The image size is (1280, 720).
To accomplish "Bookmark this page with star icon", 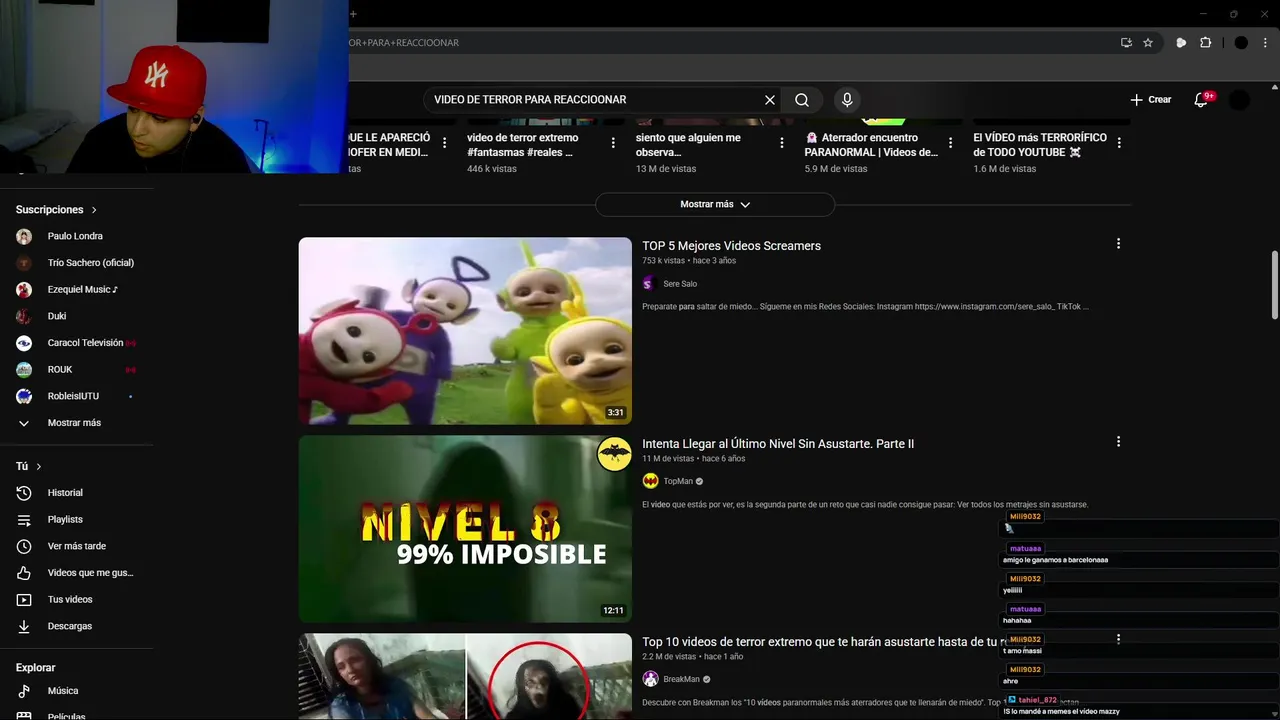I will coord(1148,43).
